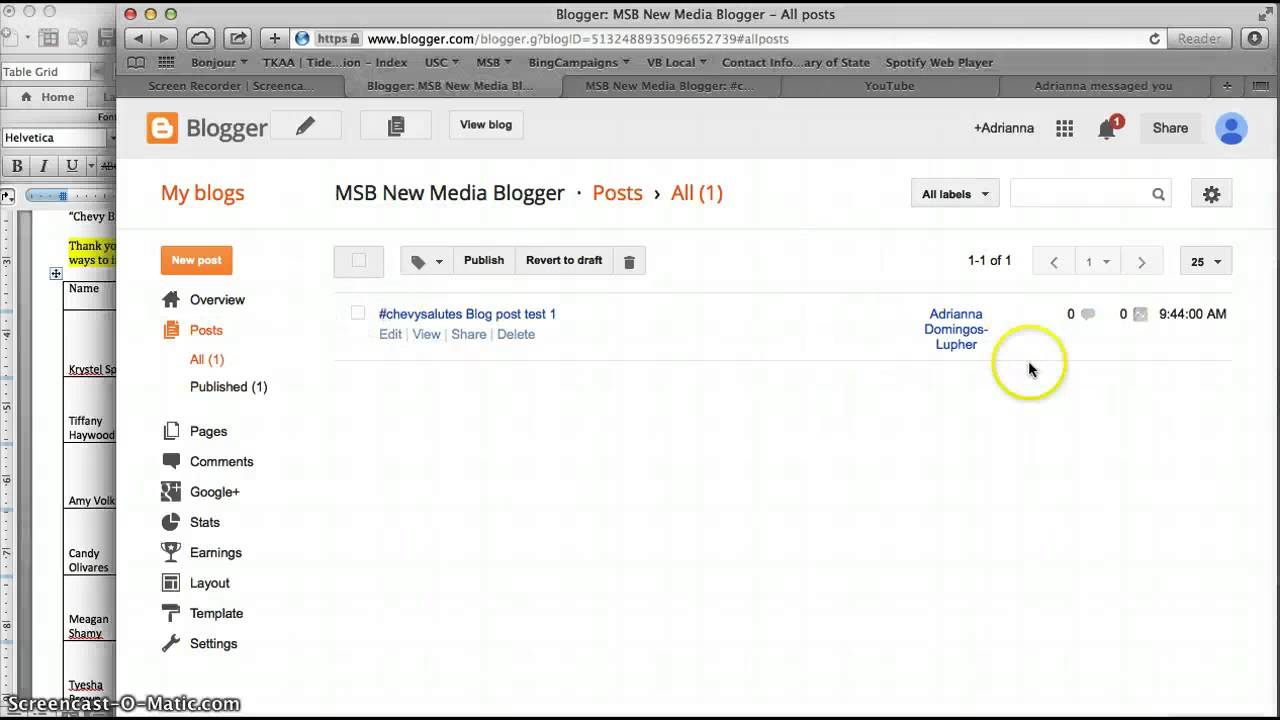The width and height of the screenshot is (1280, 720).
Task: Click the search magnifier icon
Action: pyautogui.click(x=1158, y=194)
